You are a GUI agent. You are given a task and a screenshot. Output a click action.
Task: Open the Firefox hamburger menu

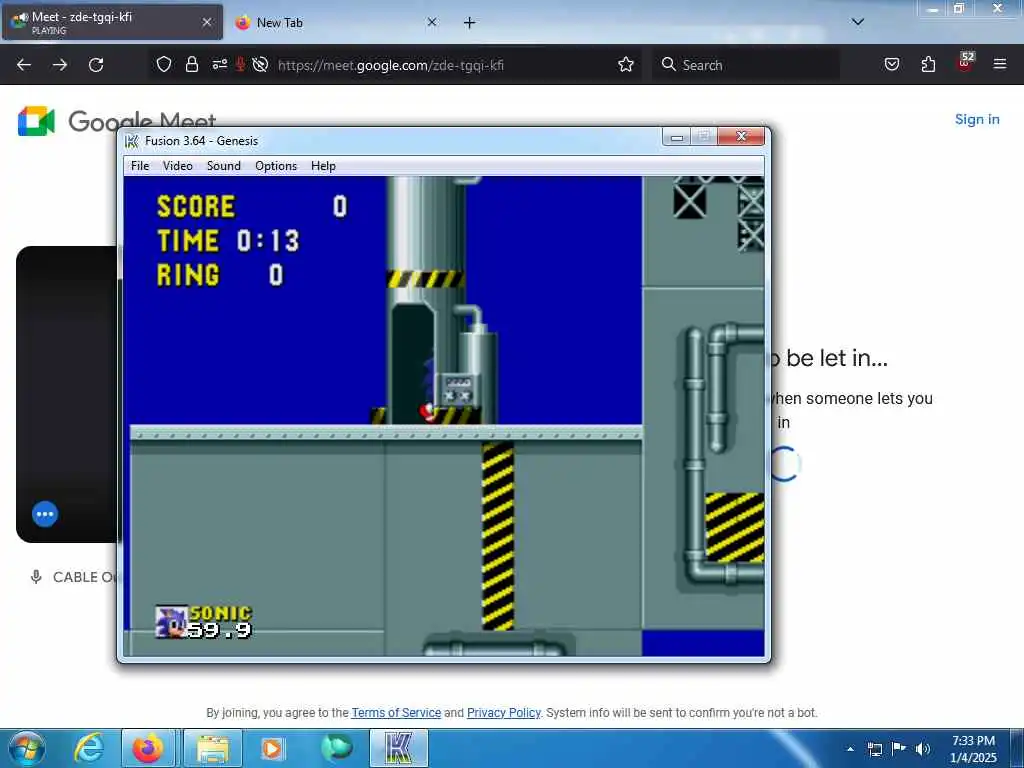[999, 64]
